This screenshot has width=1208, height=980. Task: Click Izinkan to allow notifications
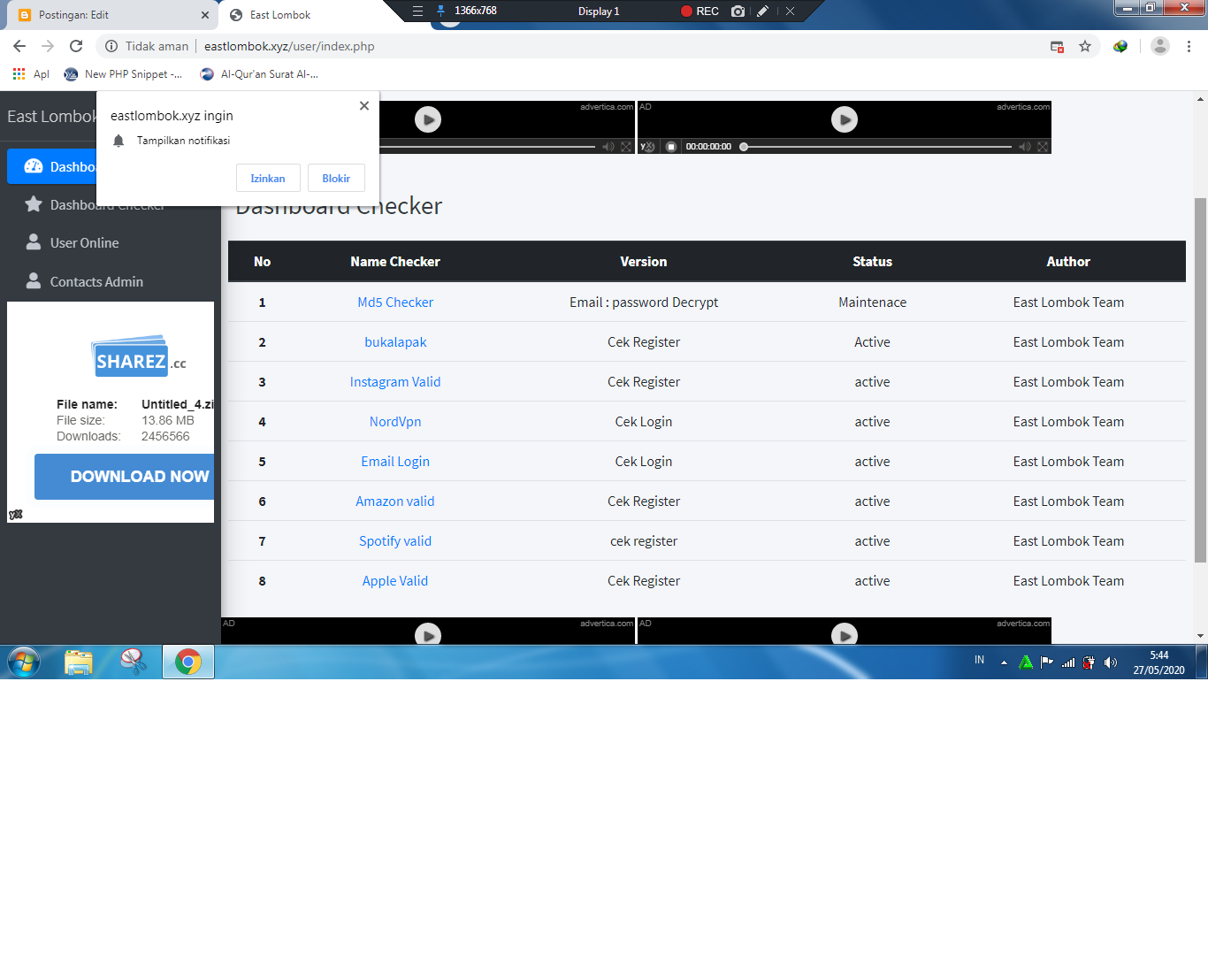click(x=268, y=178)
